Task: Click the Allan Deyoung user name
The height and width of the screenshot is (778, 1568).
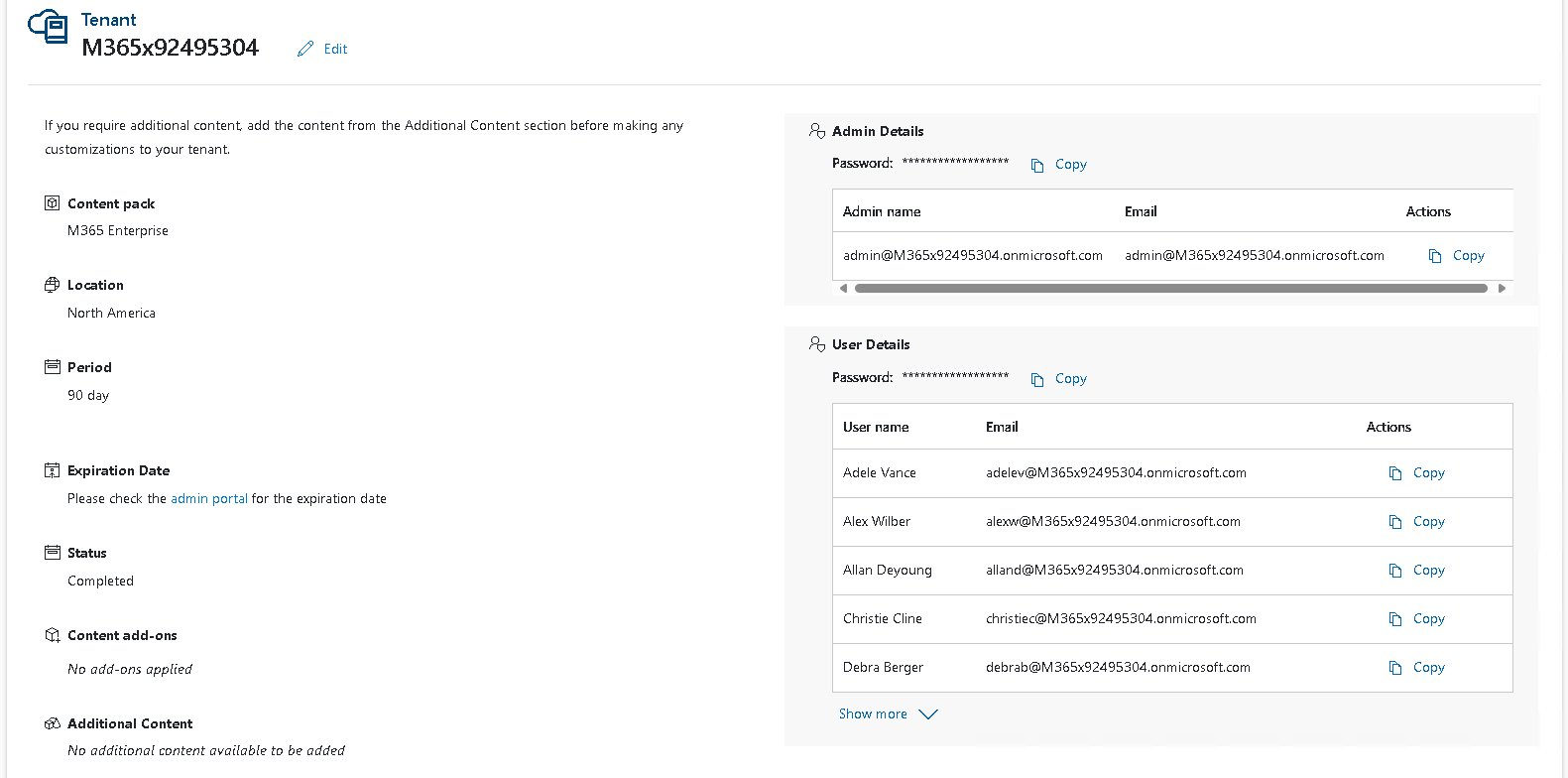Action: pyautogui.click(x=888, y=570)
